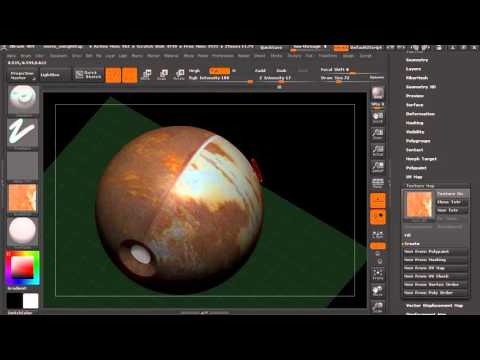This screenshot has height=360, width=480.
Task: Select the black secondary color swatch
Action: click(15, 301)
